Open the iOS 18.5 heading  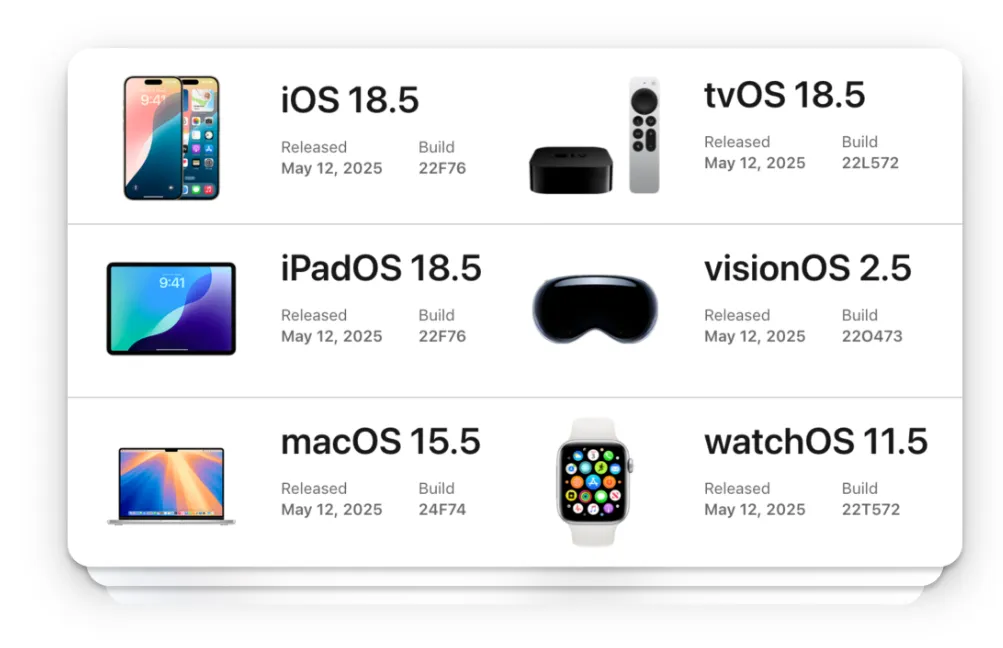(350, 100)
